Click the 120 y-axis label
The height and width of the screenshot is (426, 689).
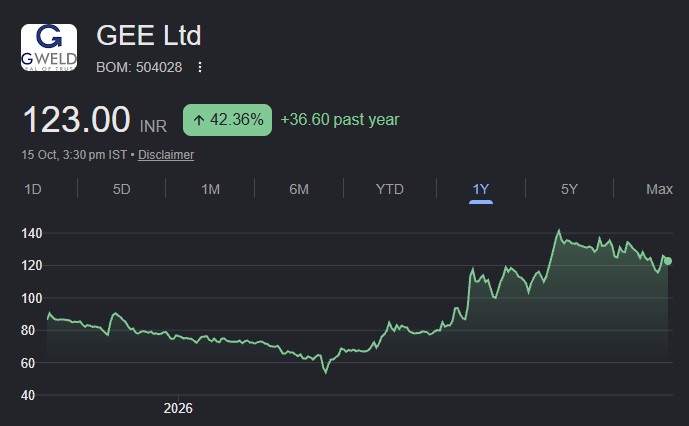(x=32, y=266)
